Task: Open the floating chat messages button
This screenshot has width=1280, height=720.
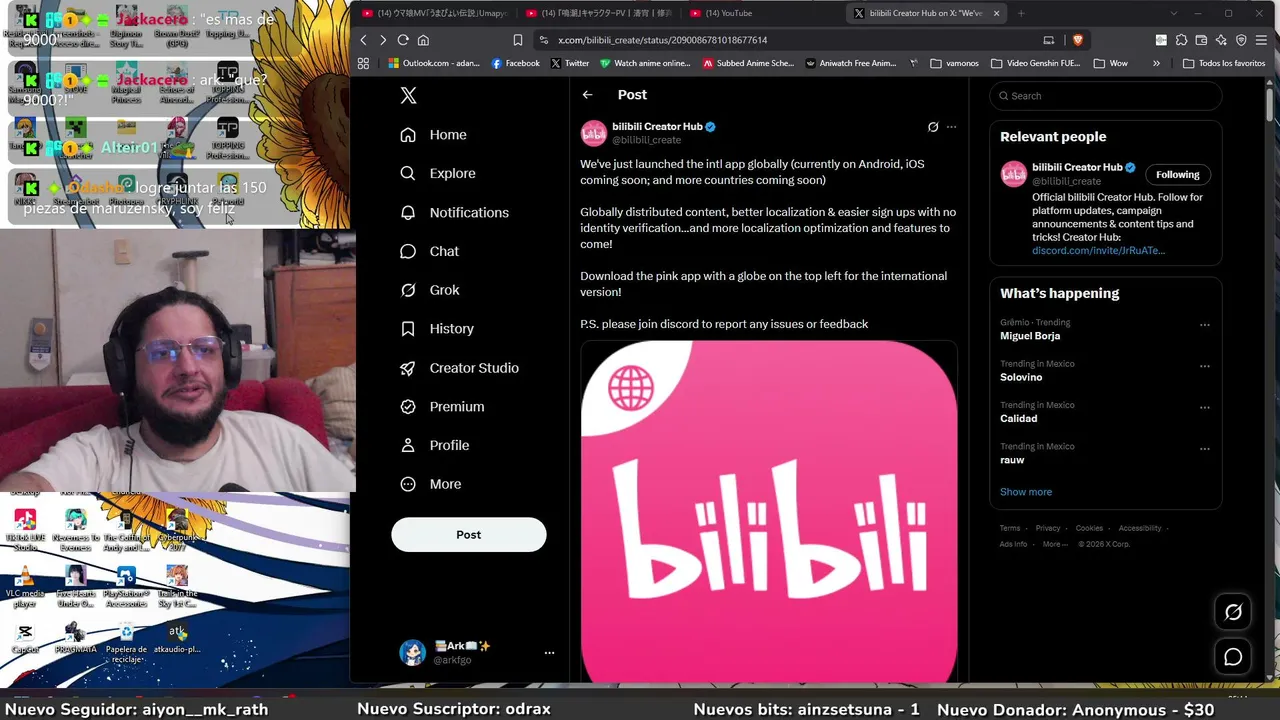Action: click(x=1233, y=657)
